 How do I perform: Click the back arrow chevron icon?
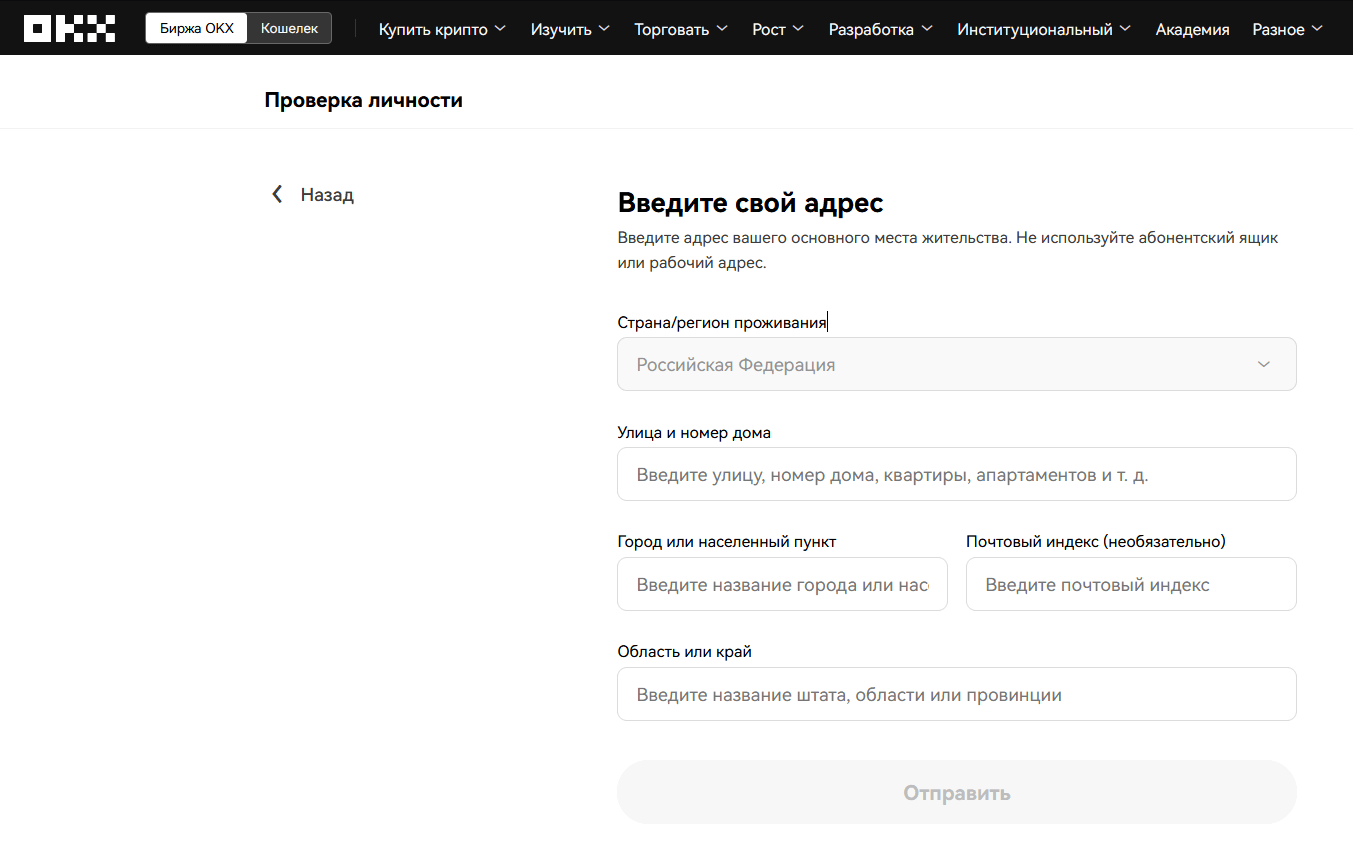coord(277,194)
